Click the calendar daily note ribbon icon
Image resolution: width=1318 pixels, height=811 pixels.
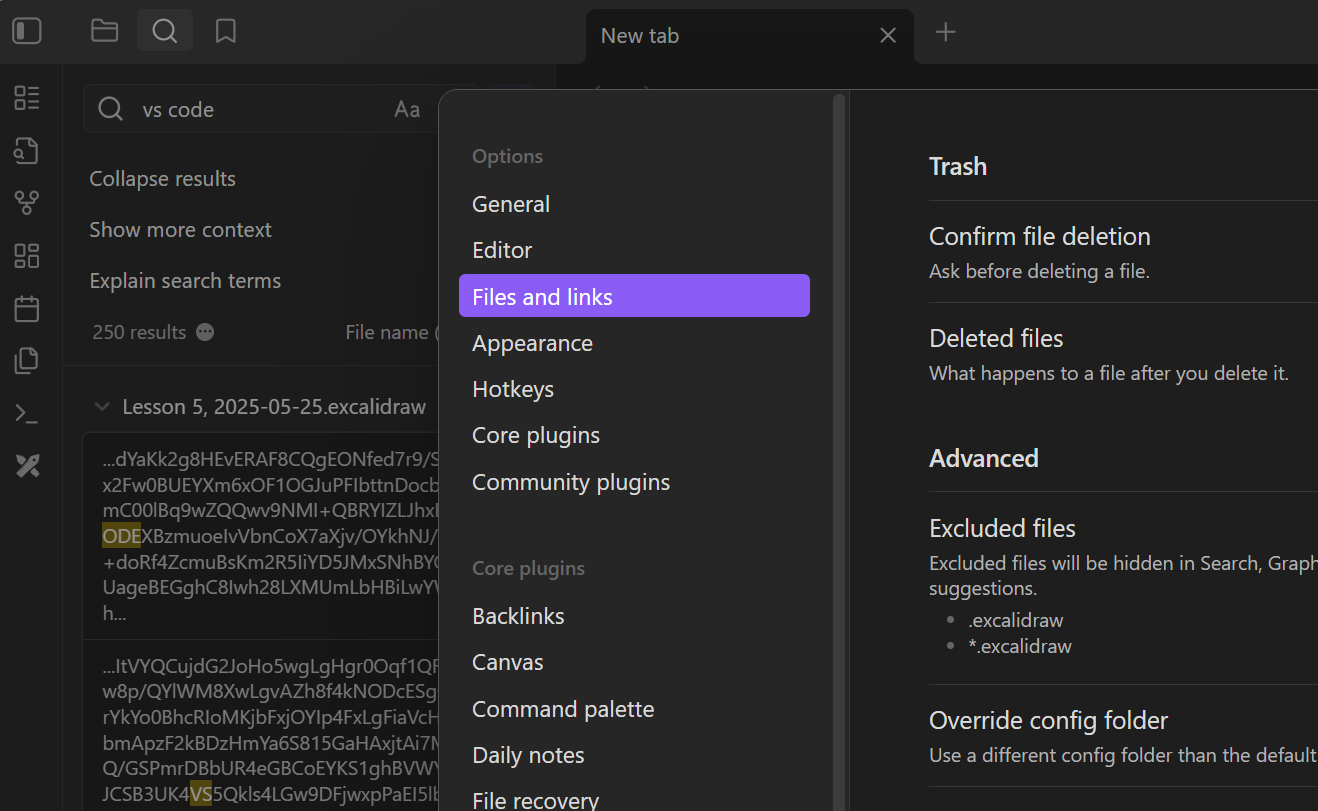pyautogui.click(x=27, y=309)
